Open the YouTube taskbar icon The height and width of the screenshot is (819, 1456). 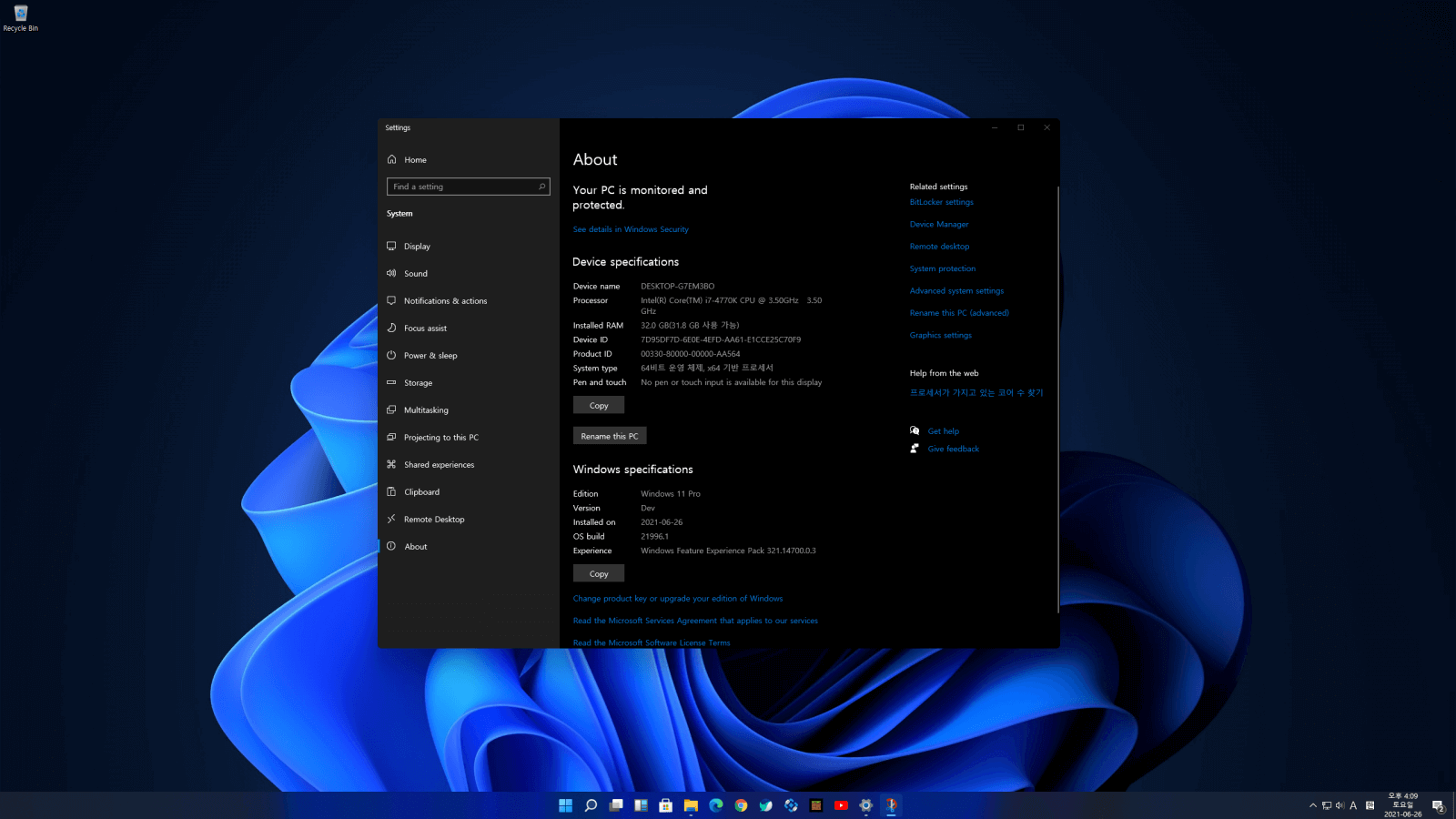841,805
